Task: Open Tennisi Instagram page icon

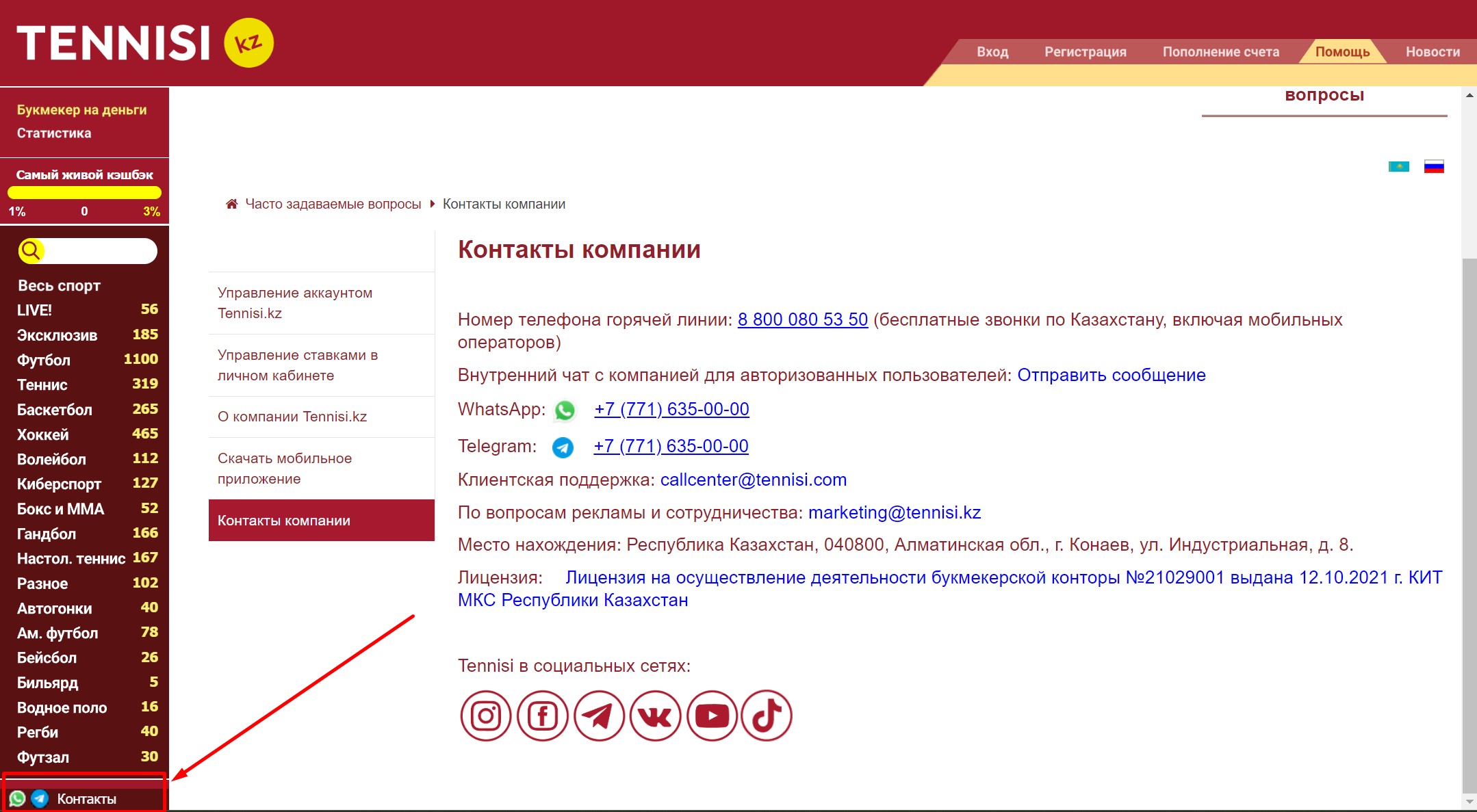Action: click(x=486, y=716)
